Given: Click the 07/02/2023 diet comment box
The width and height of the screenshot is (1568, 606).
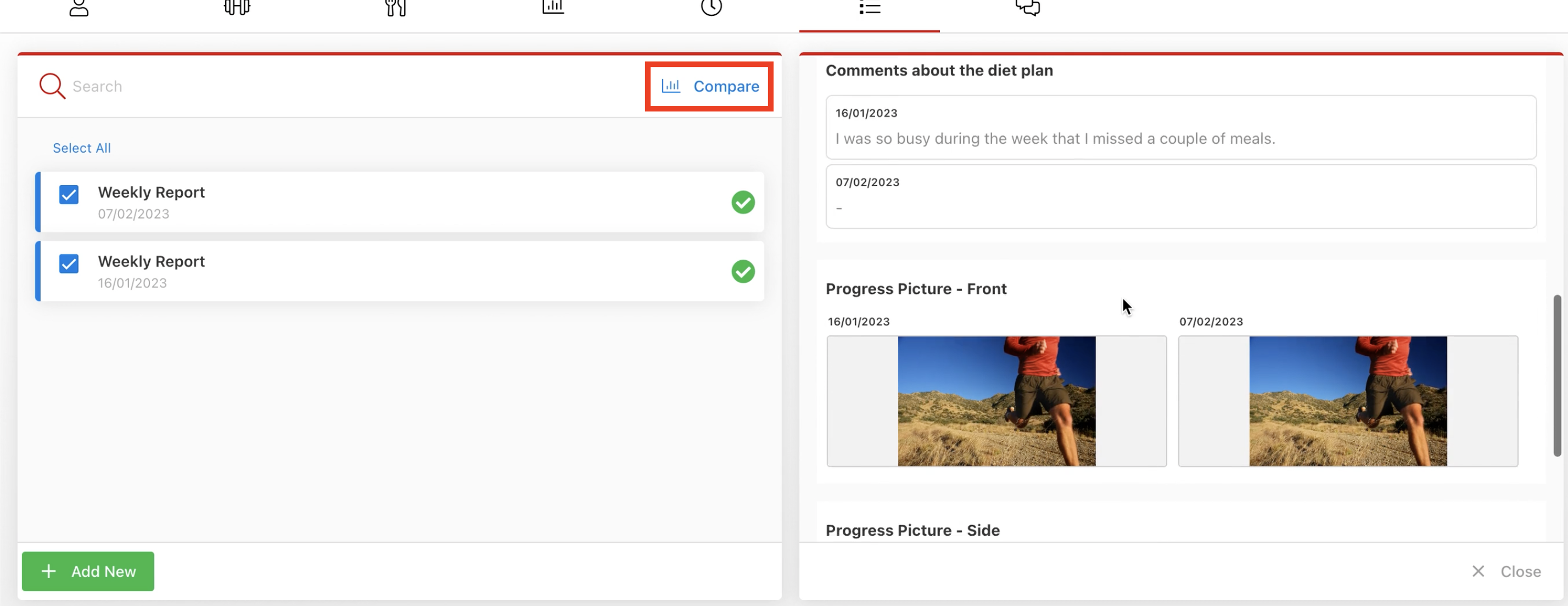Looking at the screenshot, I should tap(1181, 197).
